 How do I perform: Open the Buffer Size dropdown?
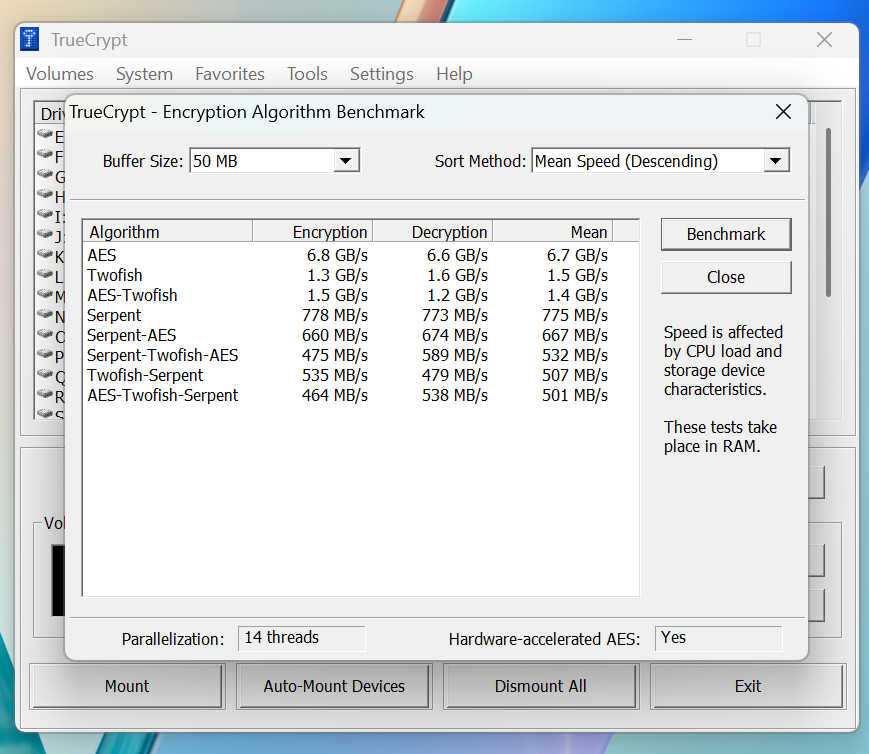pos(345,160)
